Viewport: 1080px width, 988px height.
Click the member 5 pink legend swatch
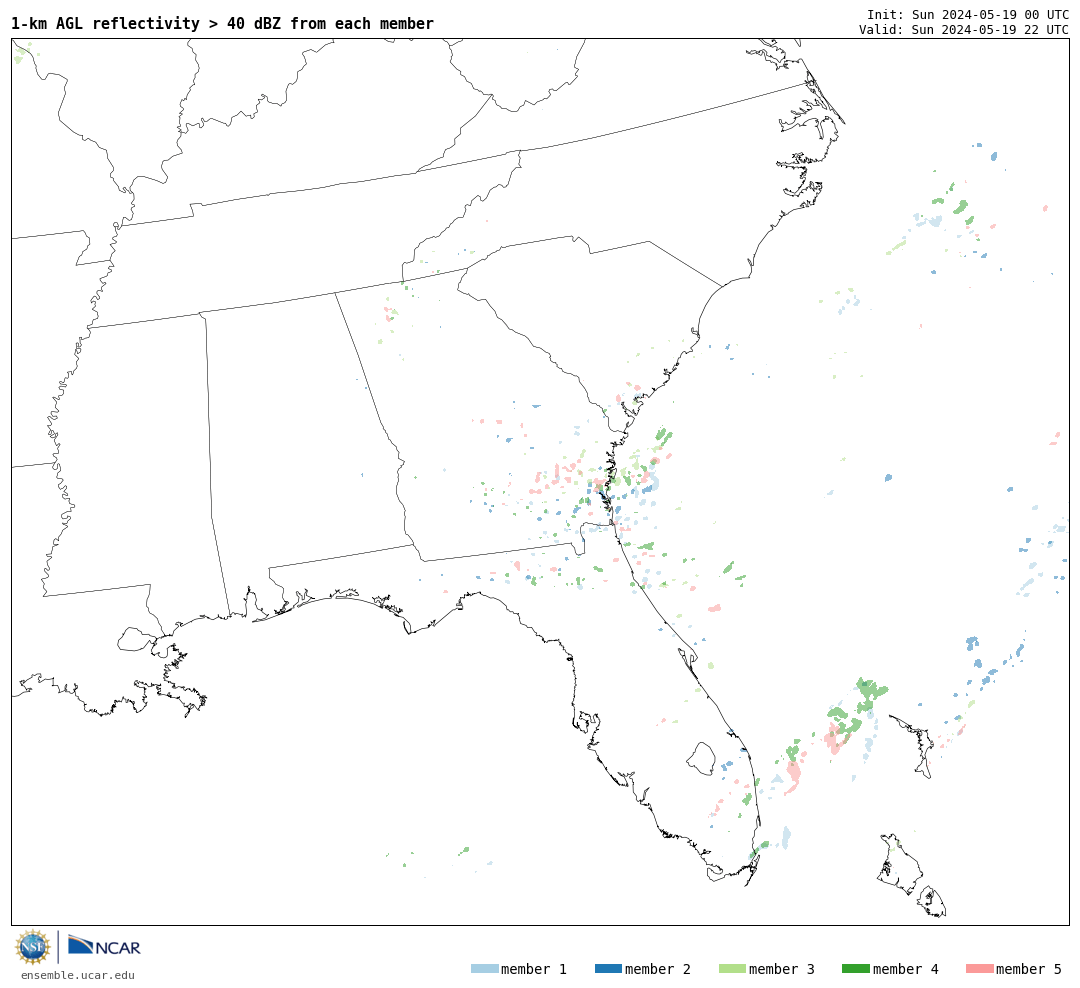pos(979,969)
